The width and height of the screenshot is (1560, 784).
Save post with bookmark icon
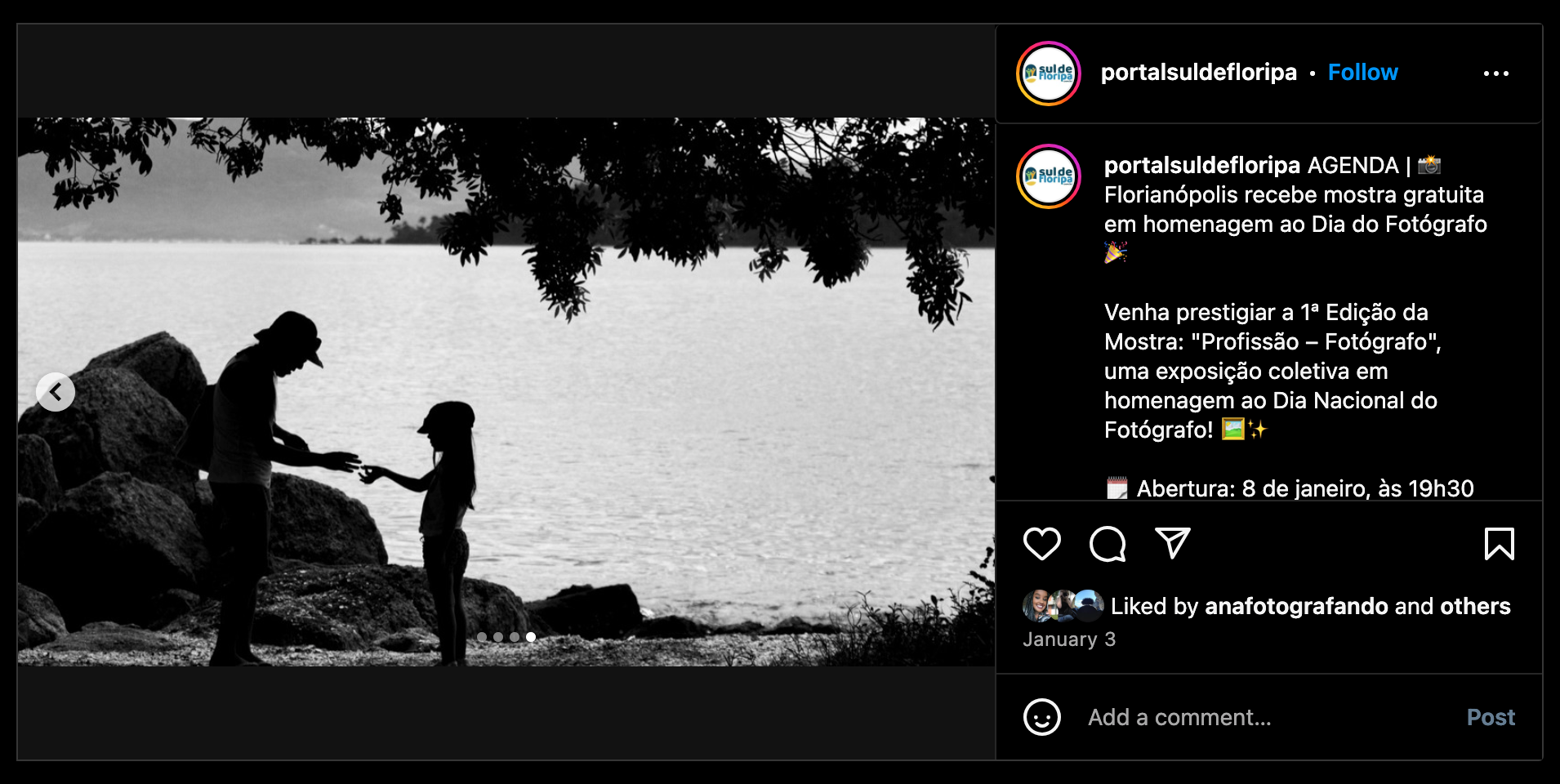click(x=1499, y=544)
